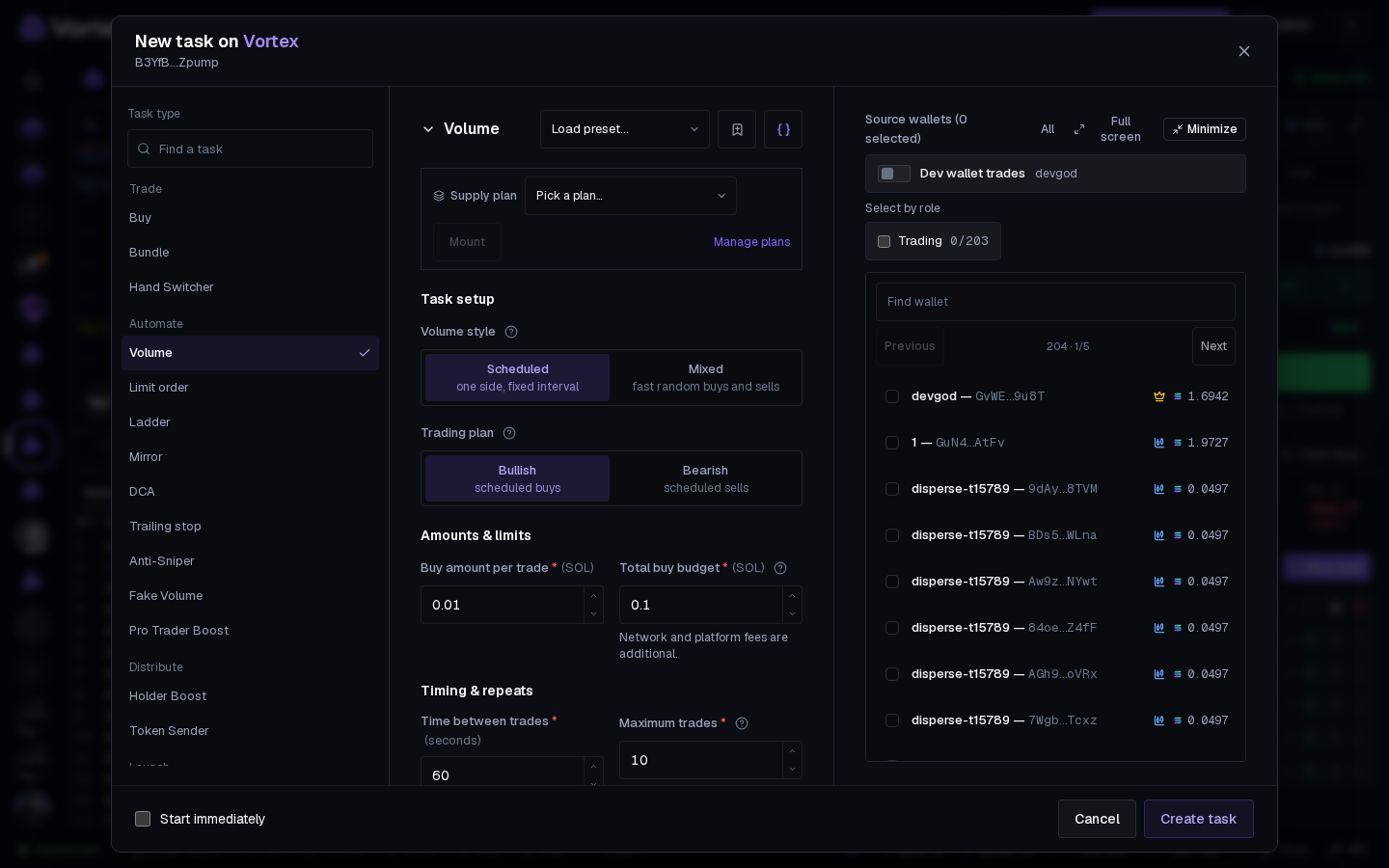Collapse the Volume section chevron
This screenshot has height=868, width=1389.
tap(428, 129)
